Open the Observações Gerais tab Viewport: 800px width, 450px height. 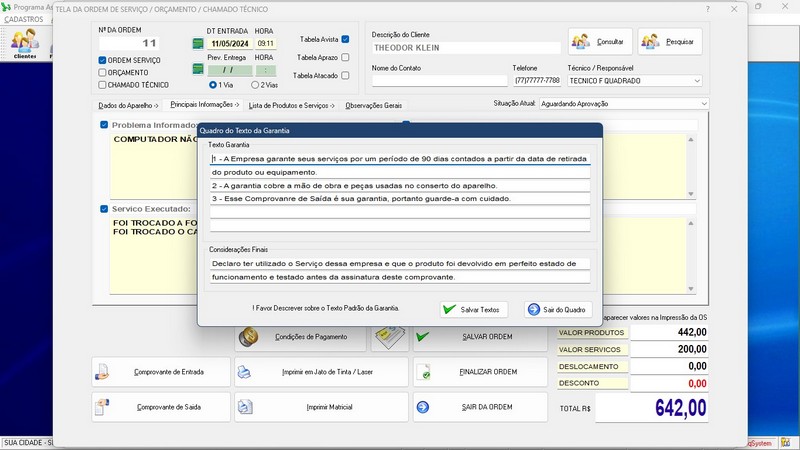[x=373, y=105]
